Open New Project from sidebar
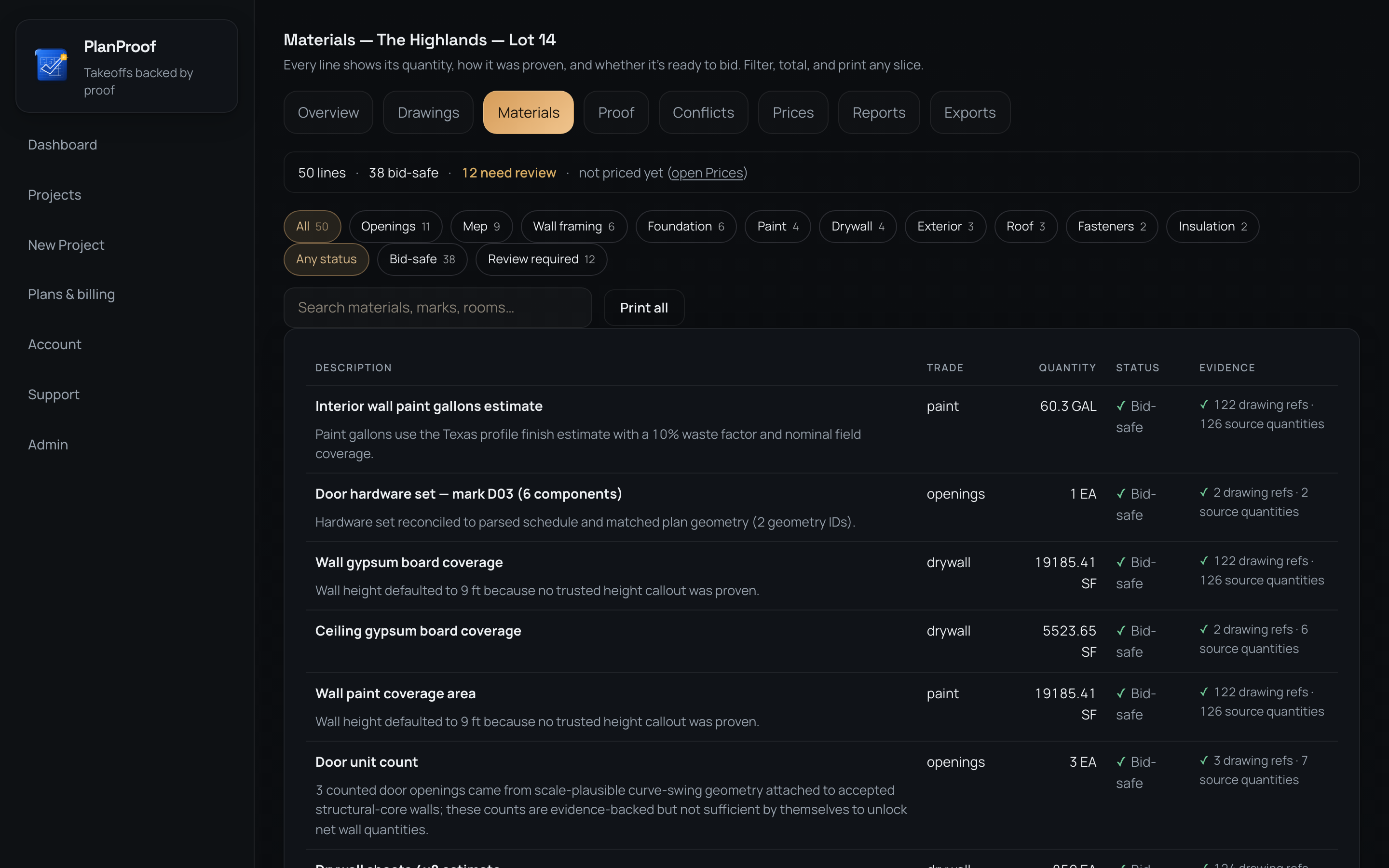Screen dimensions: 1389x868 click(66, 244)
